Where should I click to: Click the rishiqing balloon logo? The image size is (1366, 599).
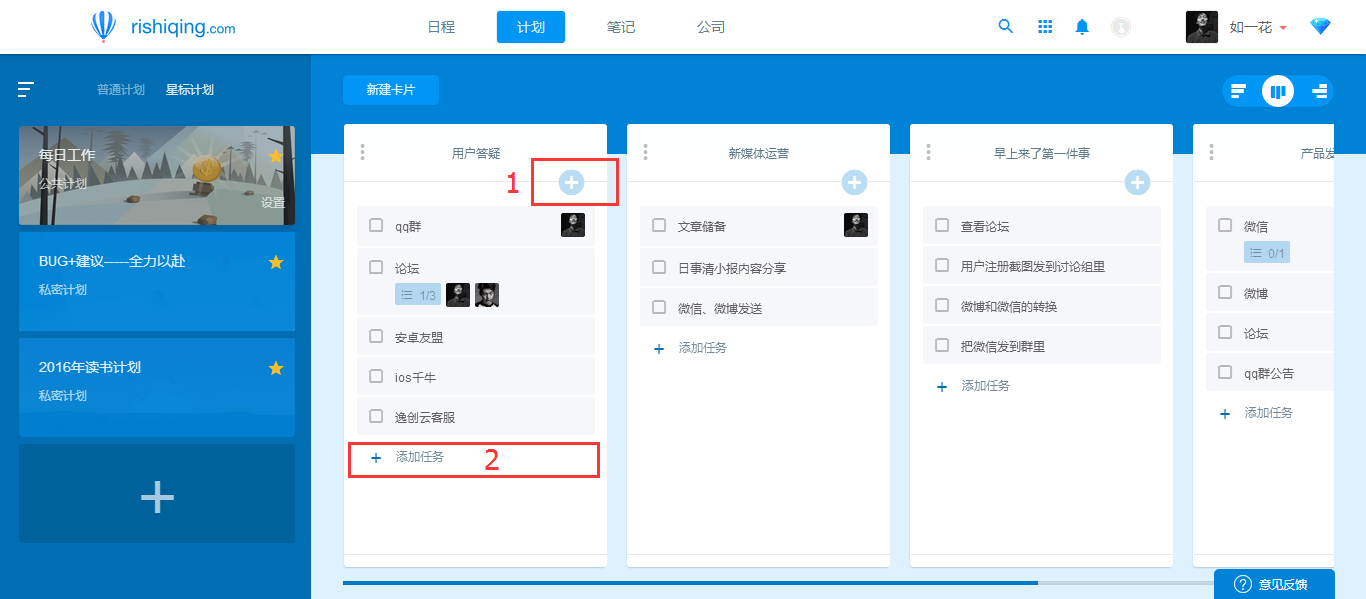(103, 26)
